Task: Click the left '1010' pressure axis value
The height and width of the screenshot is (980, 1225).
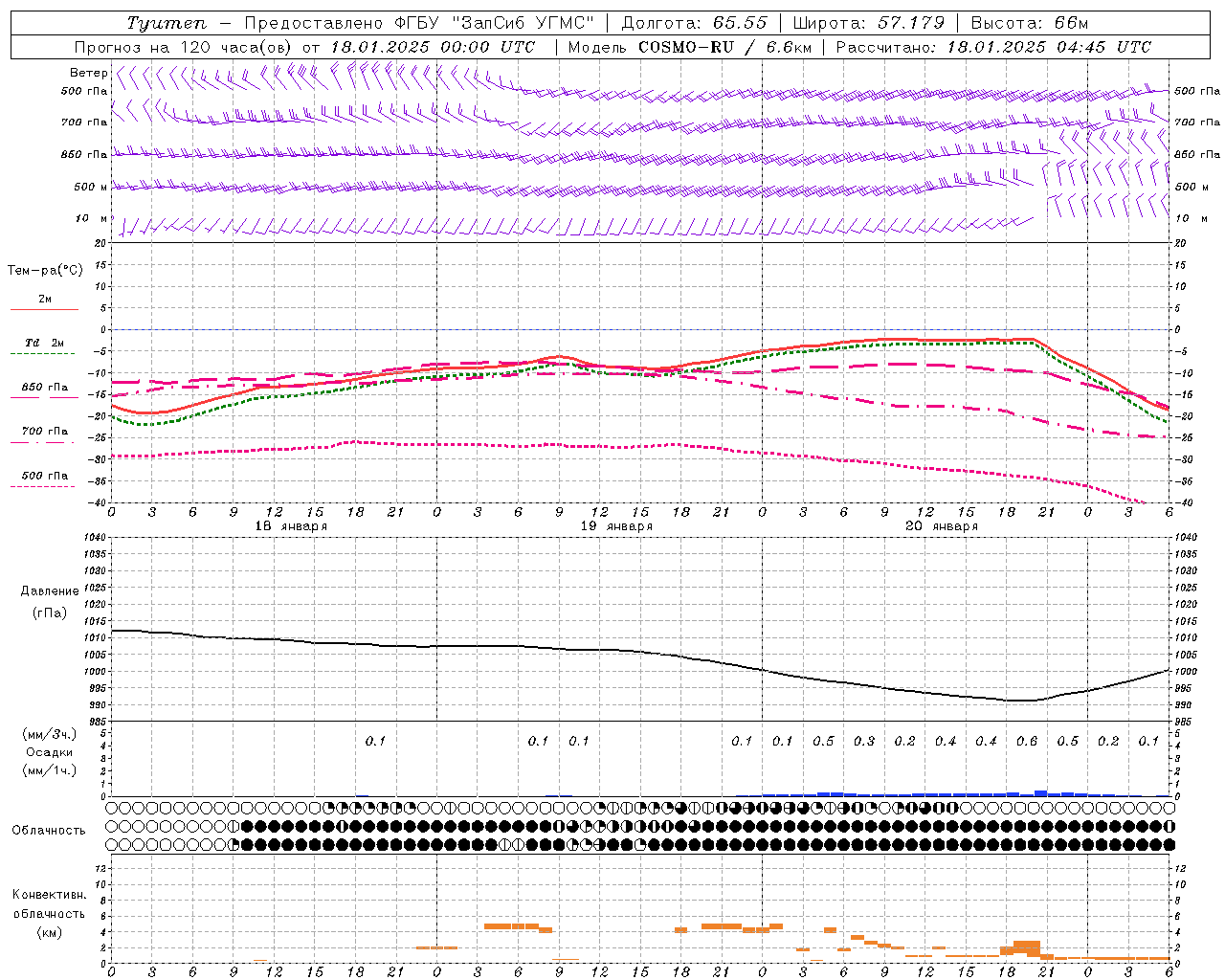Action: 97,638
